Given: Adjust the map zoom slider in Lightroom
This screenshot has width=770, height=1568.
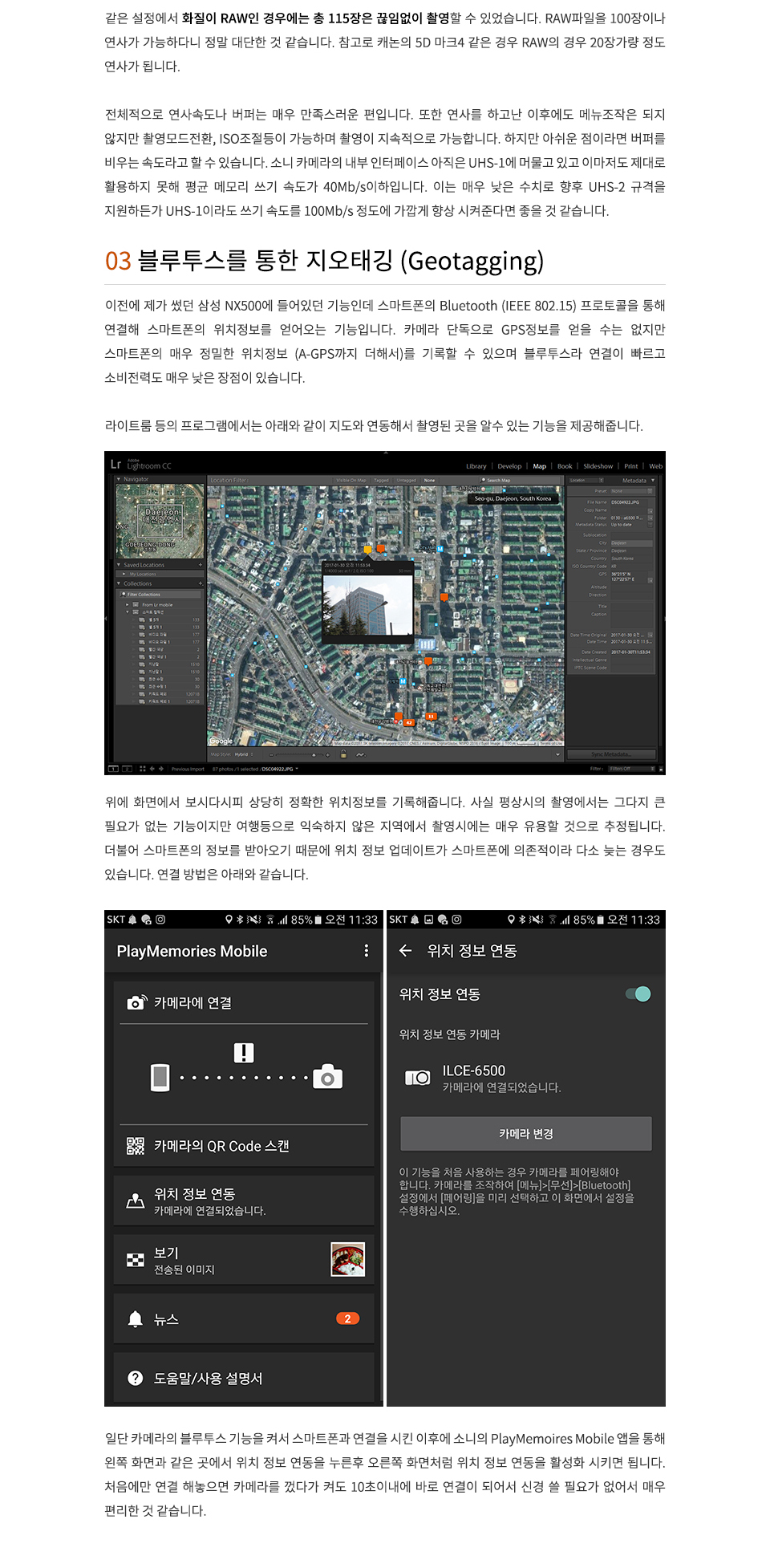Looking at the screenshot, I should click(x=300, y=754).
